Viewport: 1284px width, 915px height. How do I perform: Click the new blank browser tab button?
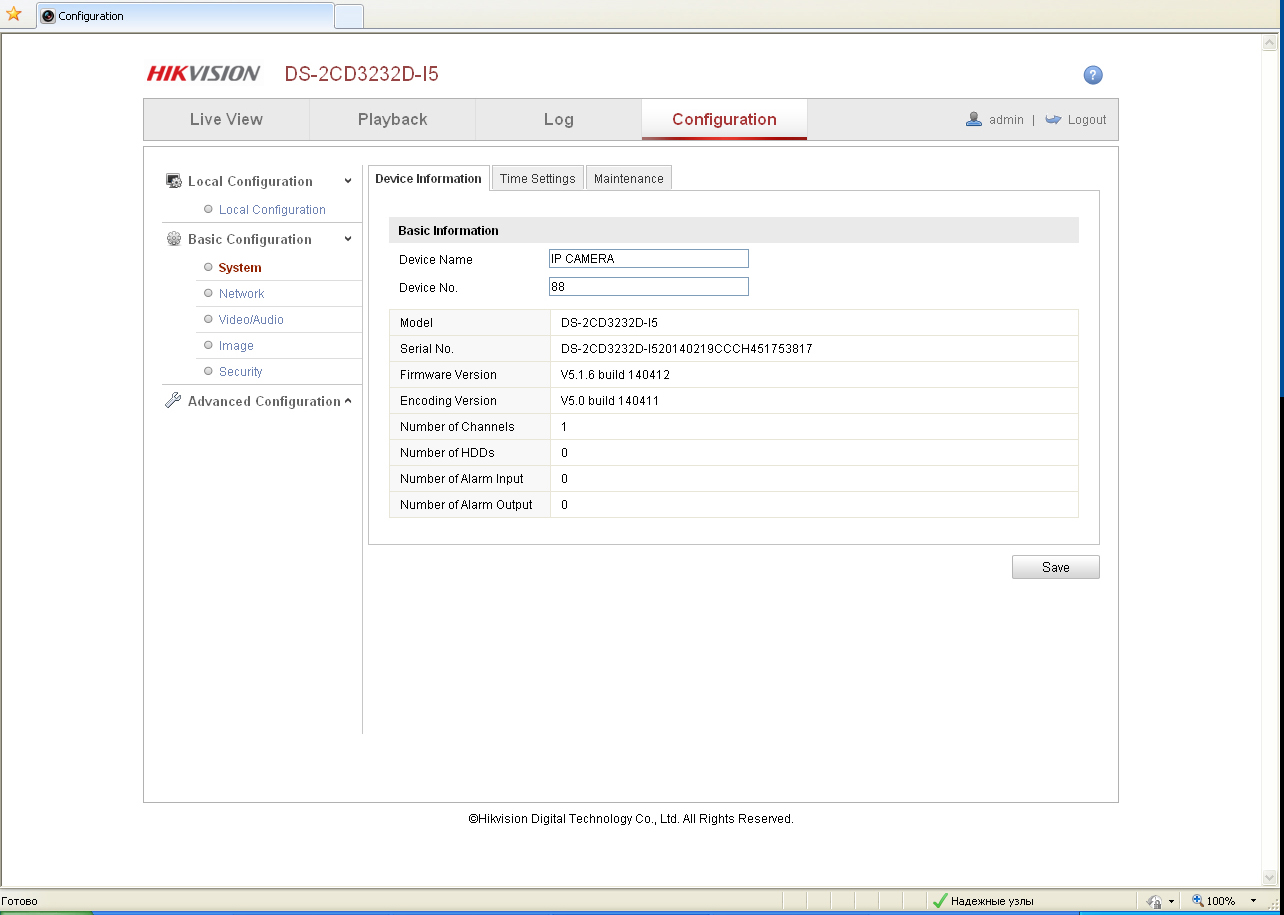(349, 16)
